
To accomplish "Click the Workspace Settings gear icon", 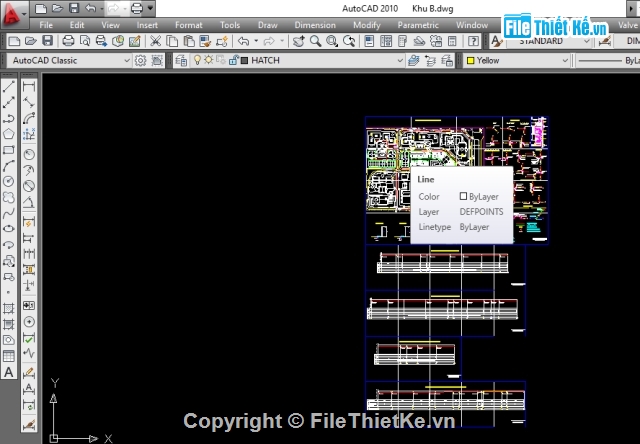I will 140,60.
